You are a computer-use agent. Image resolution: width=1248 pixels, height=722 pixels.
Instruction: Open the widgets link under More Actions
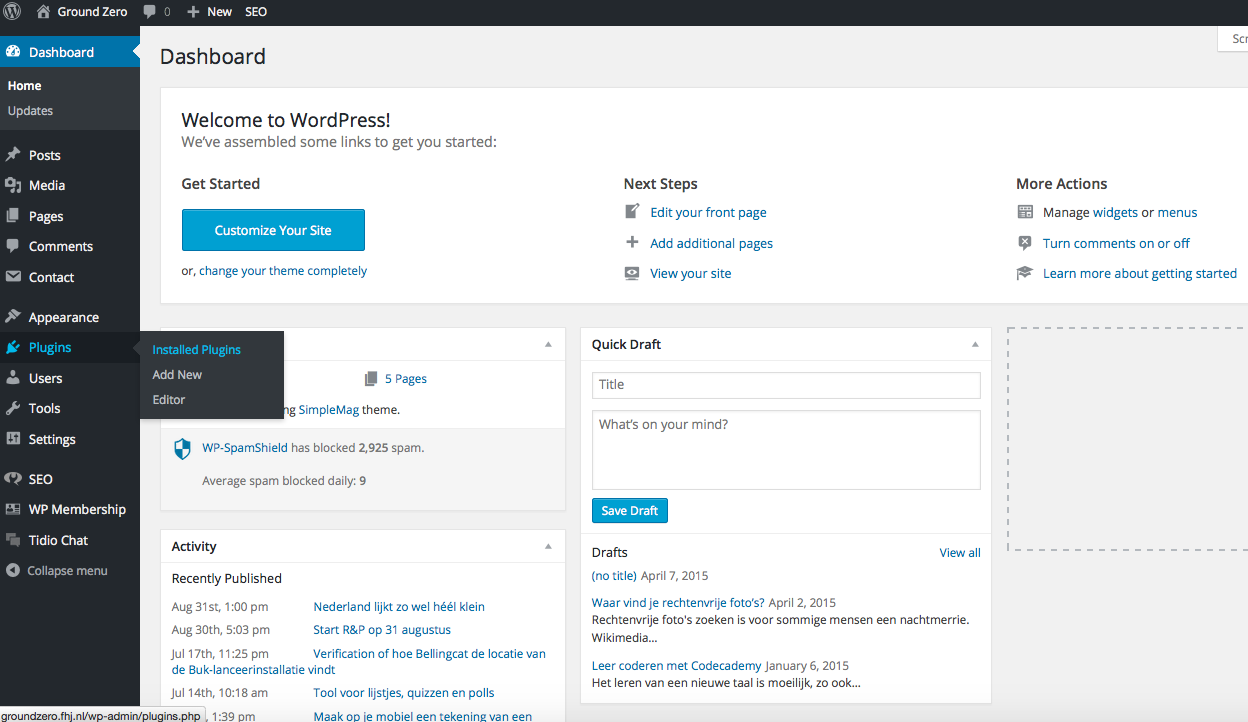1115,212
